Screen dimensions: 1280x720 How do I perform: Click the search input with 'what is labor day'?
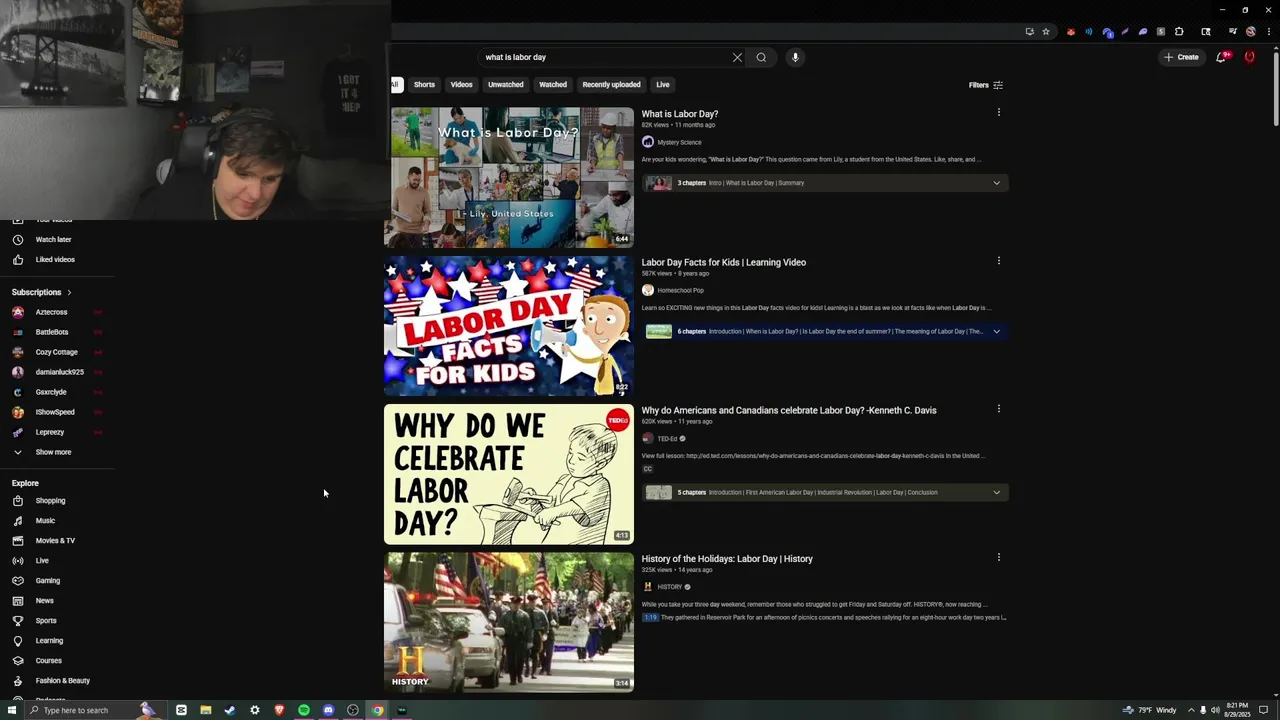point(605,57)
